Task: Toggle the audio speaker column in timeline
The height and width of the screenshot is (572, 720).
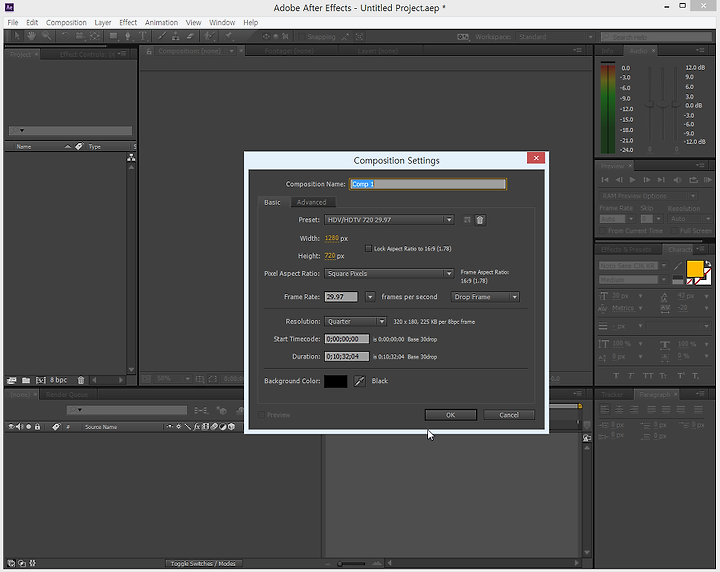Action: click(20, 427)
